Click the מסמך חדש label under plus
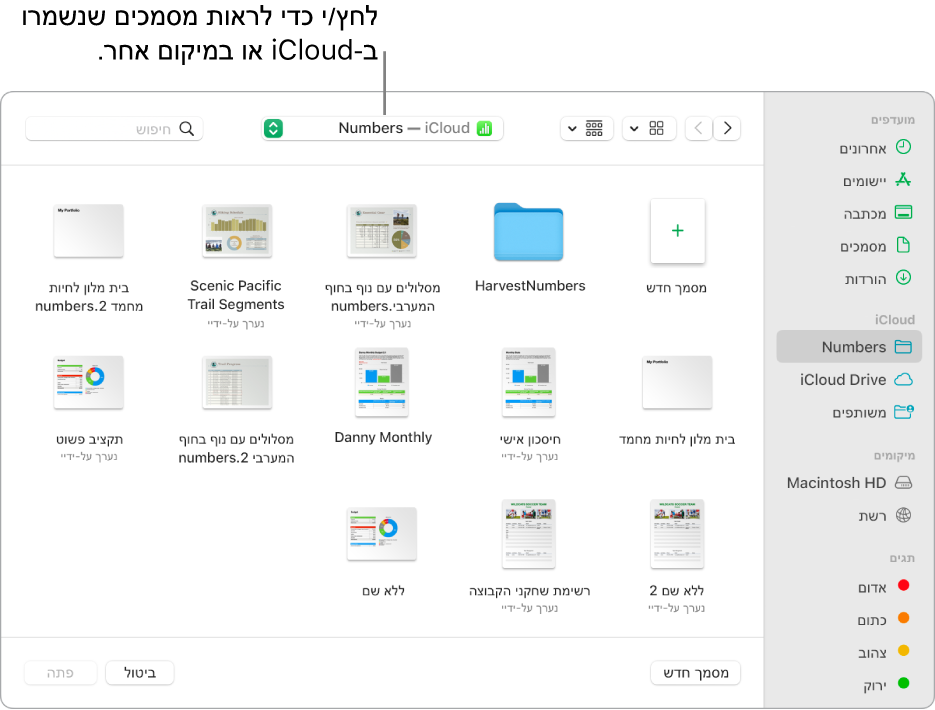 [677, 288]
